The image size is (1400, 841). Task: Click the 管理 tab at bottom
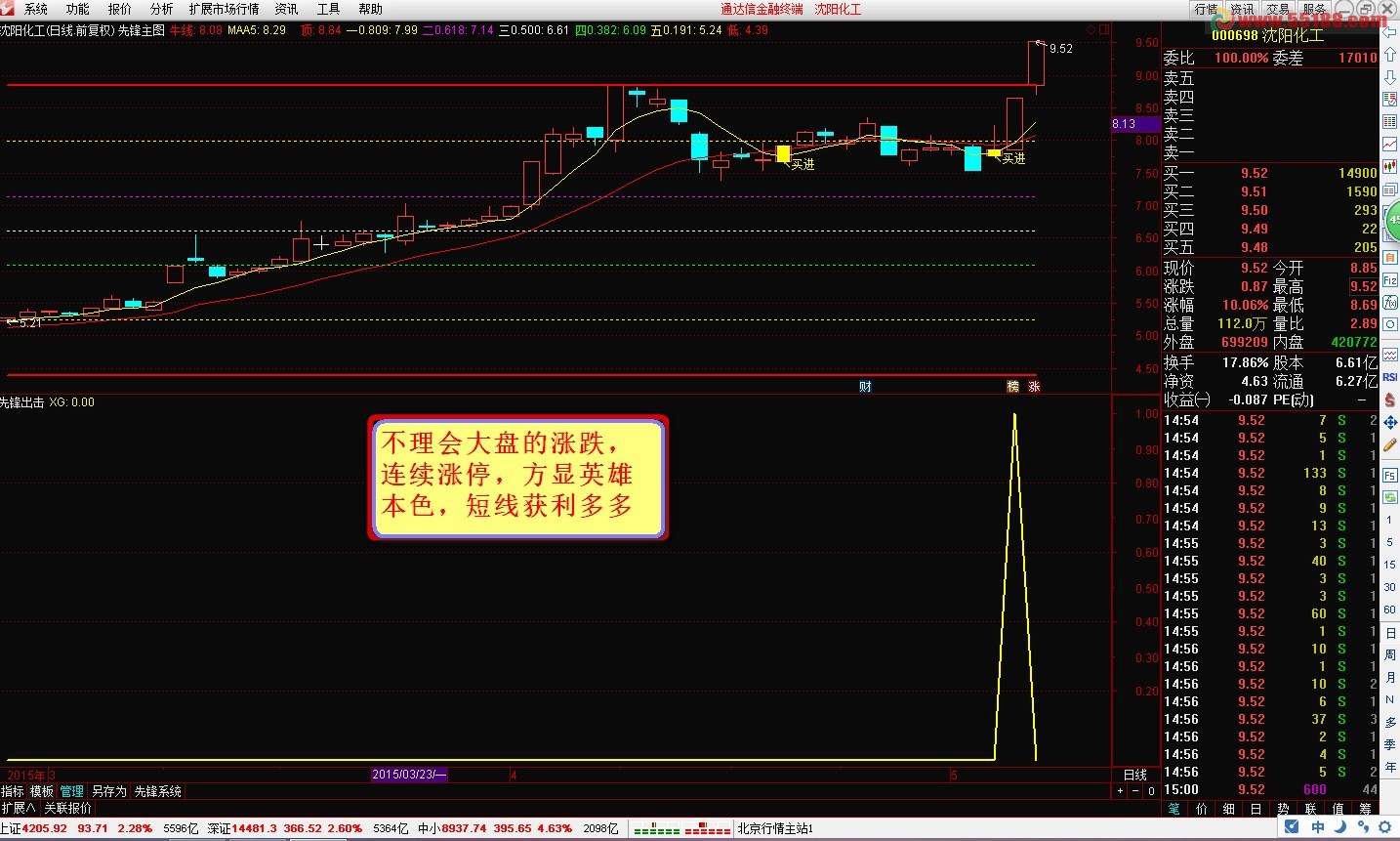tap(72, 791)
